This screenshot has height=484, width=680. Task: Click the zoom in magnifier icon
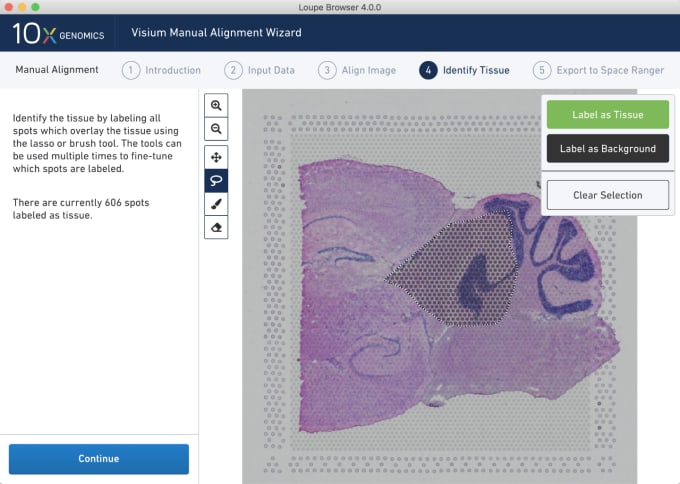[x=216, y=105]
